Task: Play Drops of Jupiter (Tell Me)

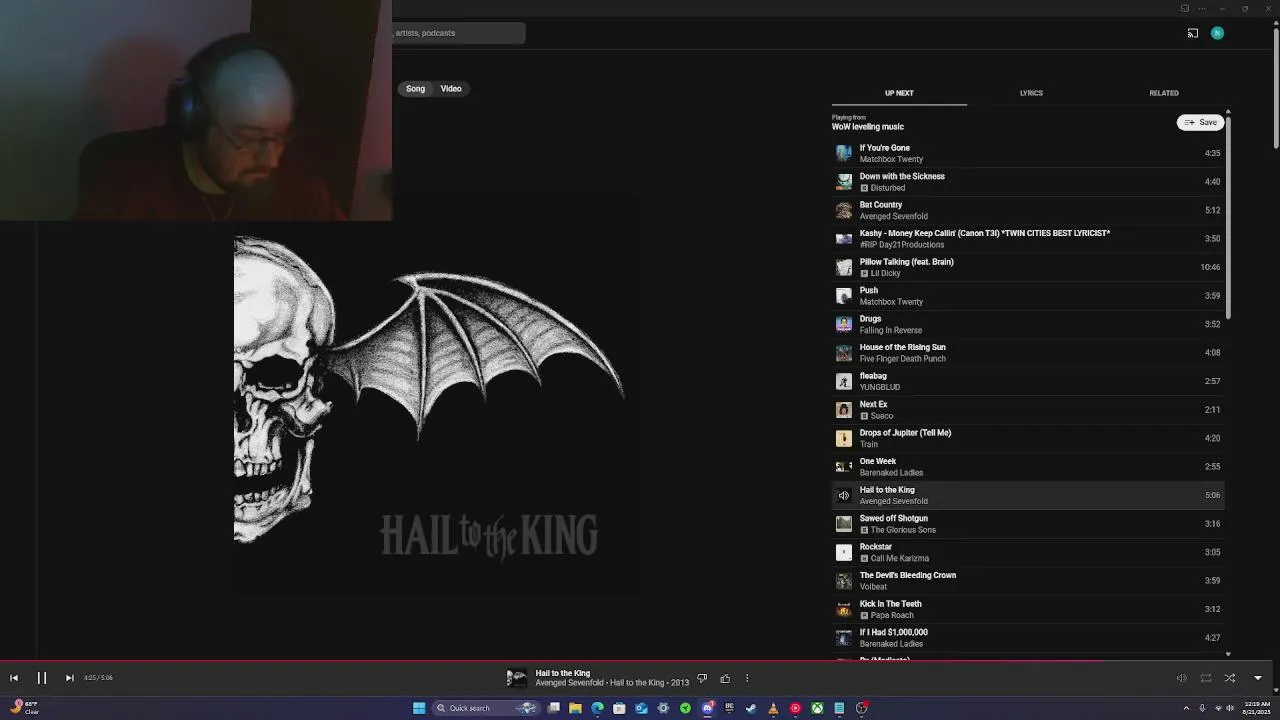Action: 1028,438
